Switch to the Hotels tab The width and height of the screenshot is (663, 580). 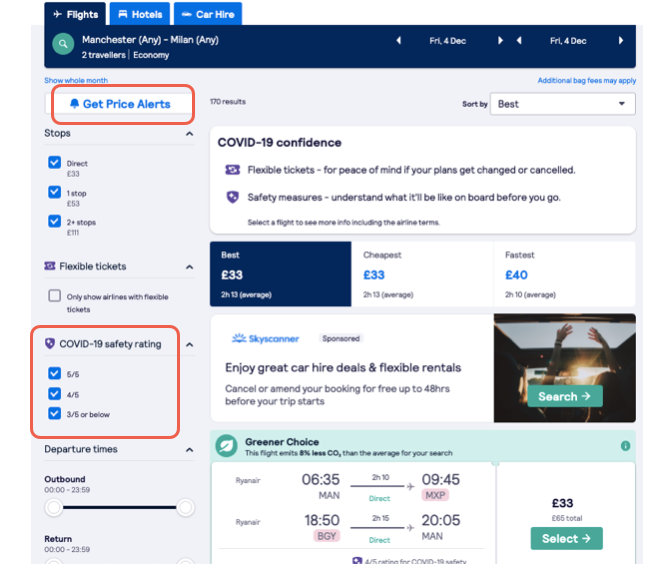click(140, 14)
